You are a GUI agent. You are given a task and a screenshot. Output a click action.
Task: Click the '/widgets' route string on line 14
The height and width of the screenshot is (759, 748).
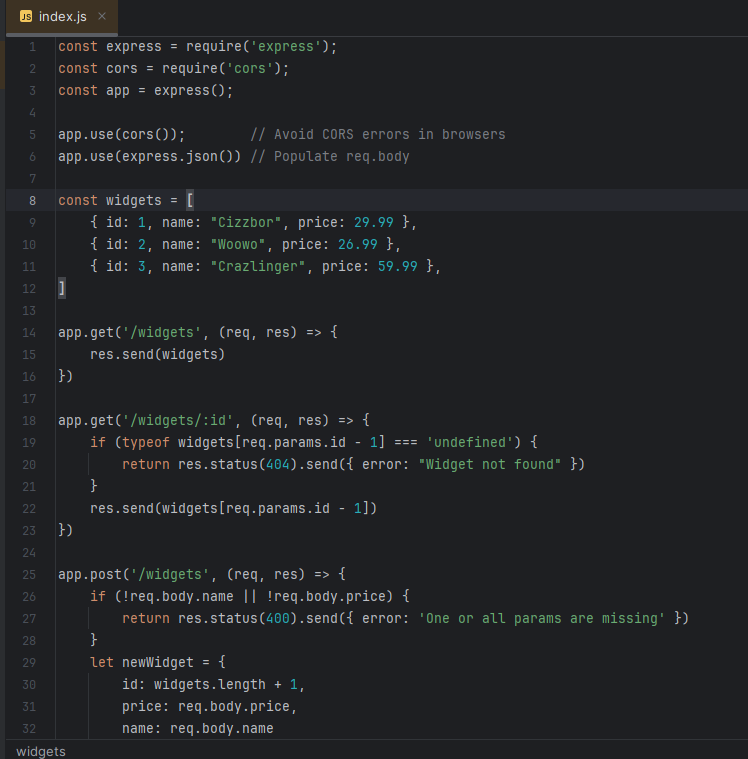(162, 333)
